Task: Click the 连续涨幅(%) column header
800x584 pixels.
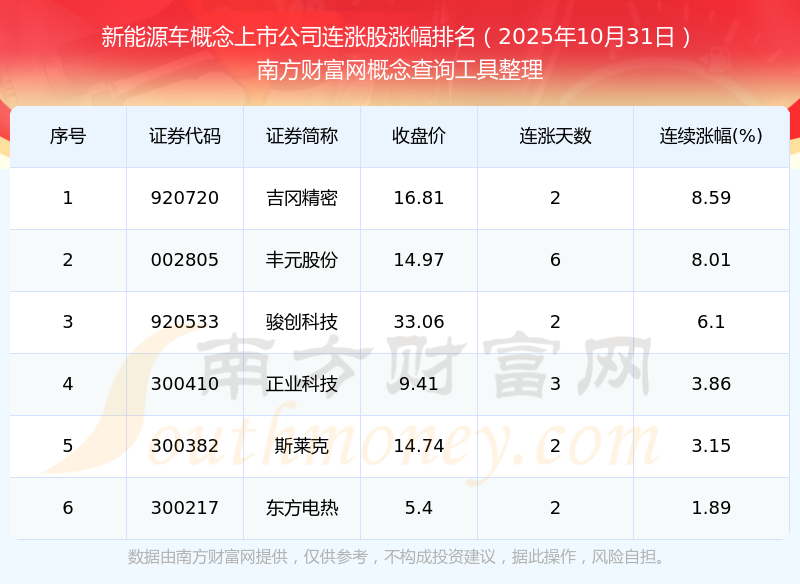Action: click(x=711, y=136)
